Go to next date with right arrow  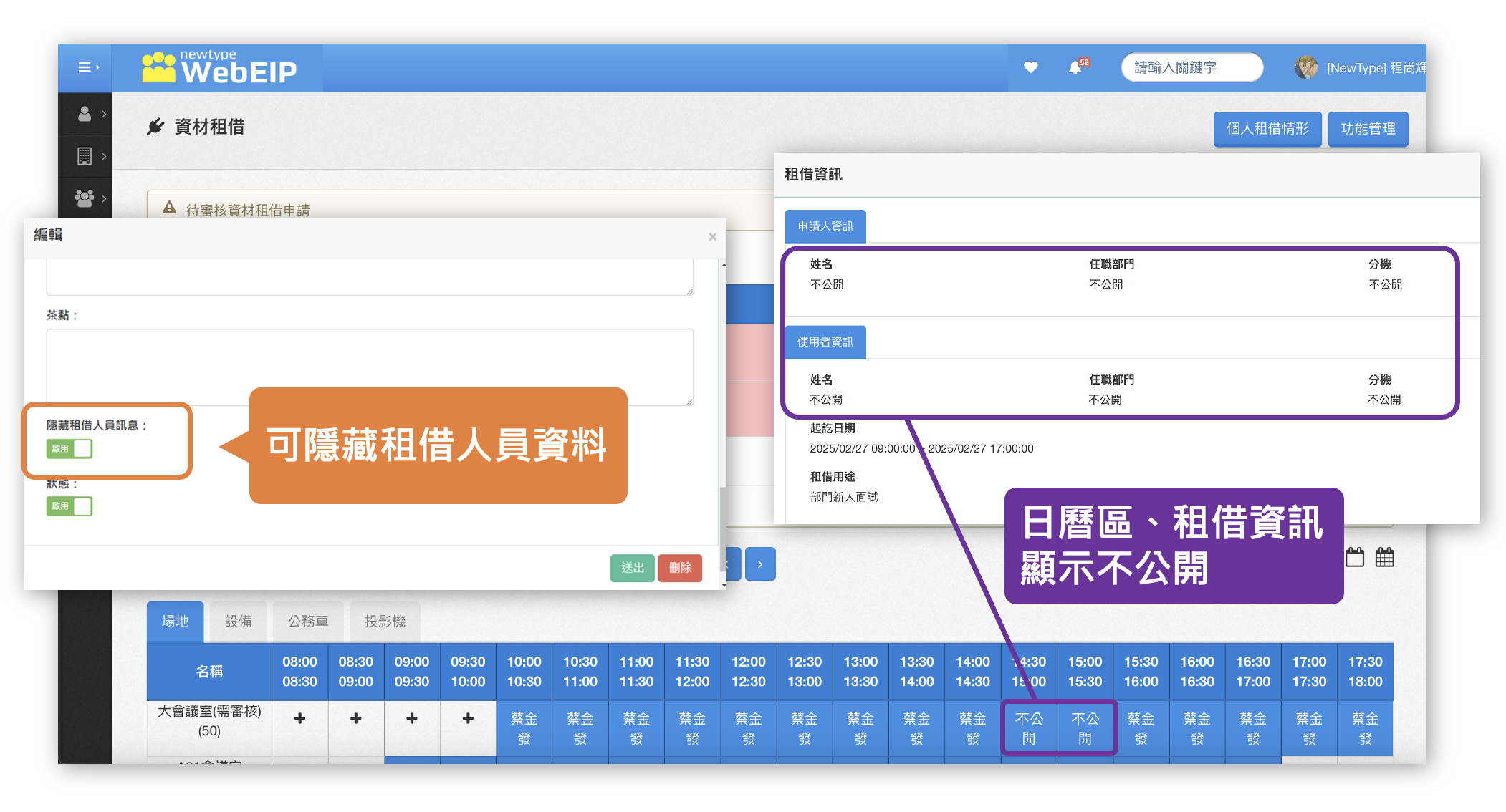760,564
